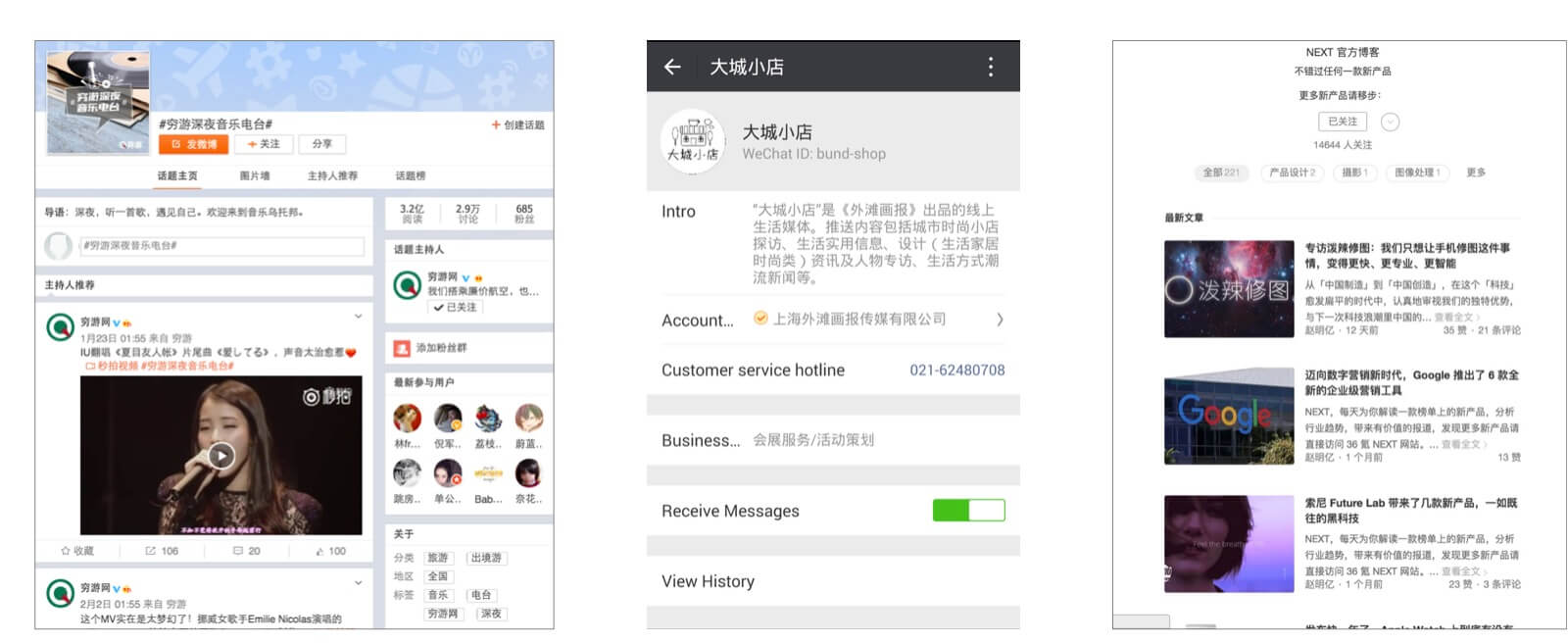Toggle 已关注 follow button on NEXT blog

[x=1342, y=122]
